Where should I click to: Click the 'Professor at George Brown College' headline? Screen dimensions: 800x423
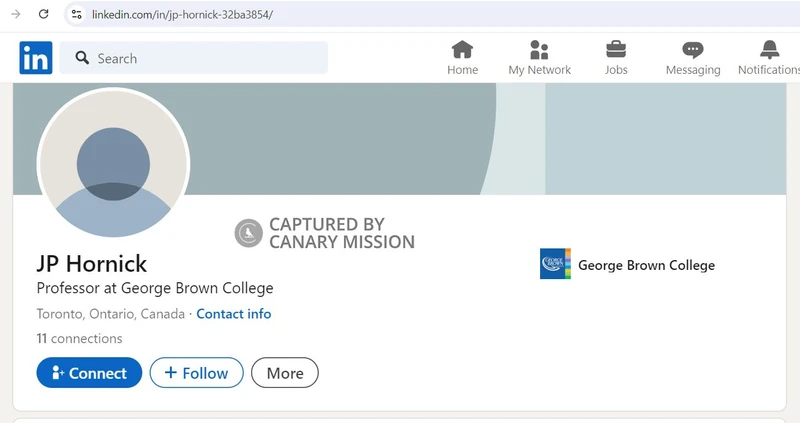pos(155,288)
